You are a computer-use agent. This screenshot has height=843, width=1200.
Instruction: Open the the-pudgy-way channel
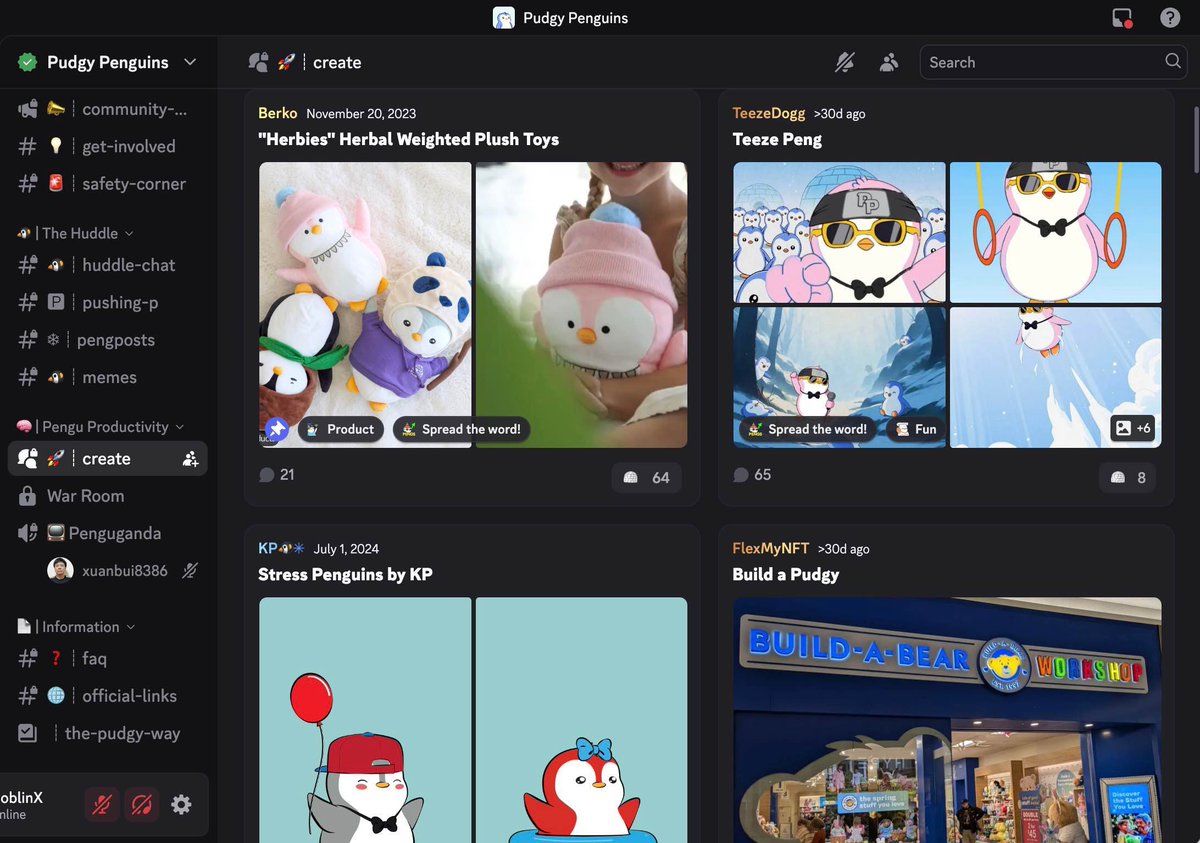click(108, 733)
